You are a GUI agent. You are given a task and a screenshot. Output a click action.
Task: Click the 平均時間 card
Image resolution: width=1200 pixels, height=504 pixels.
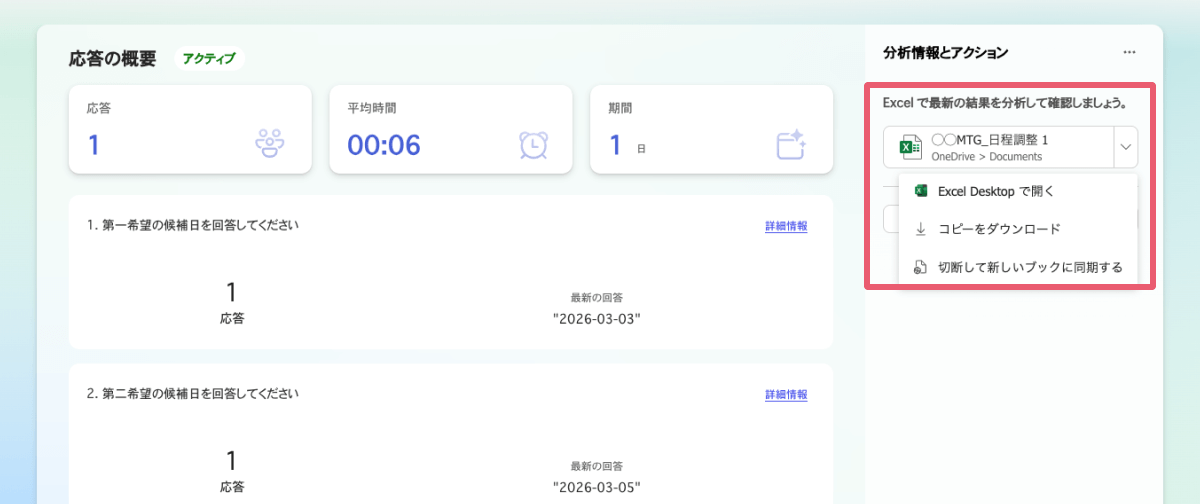click(x=451, y=130)
